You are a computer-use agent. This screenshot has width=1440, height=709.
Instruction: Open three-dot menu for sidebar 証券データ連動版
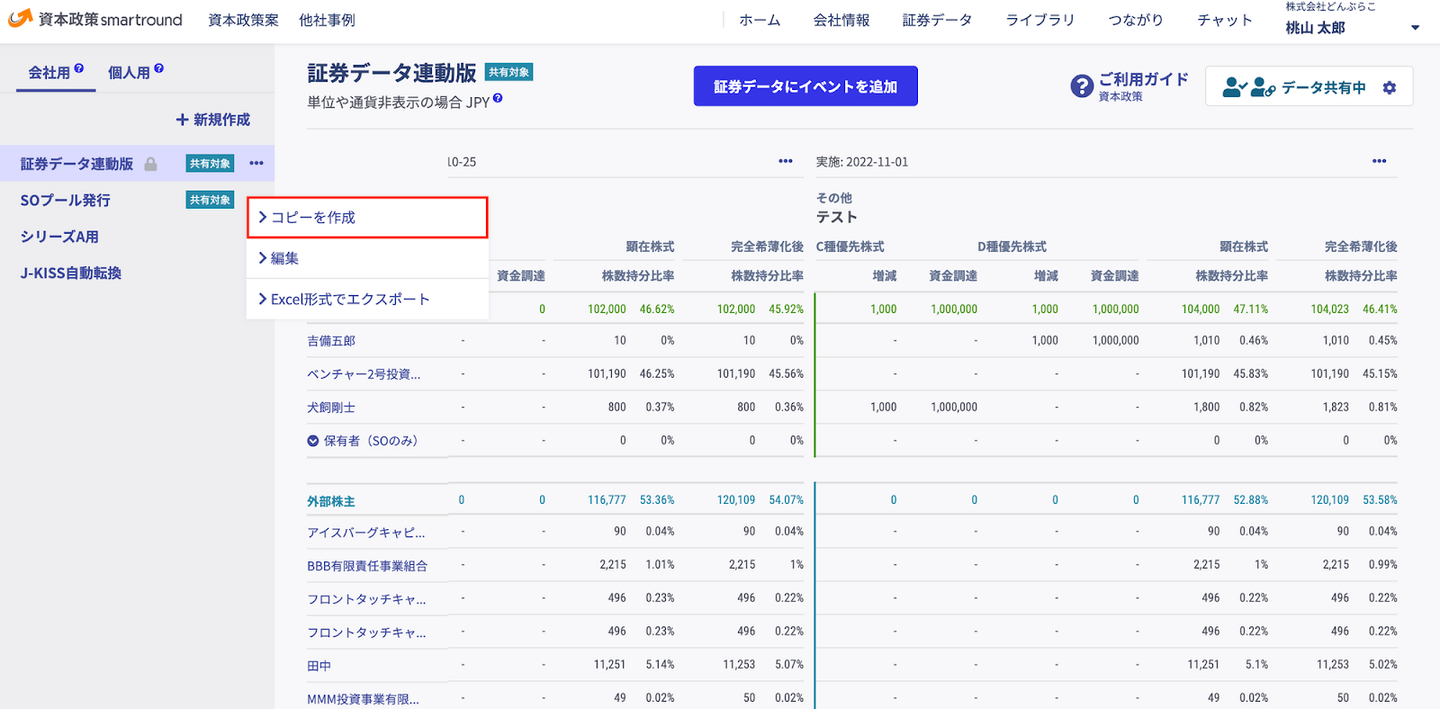257,163
